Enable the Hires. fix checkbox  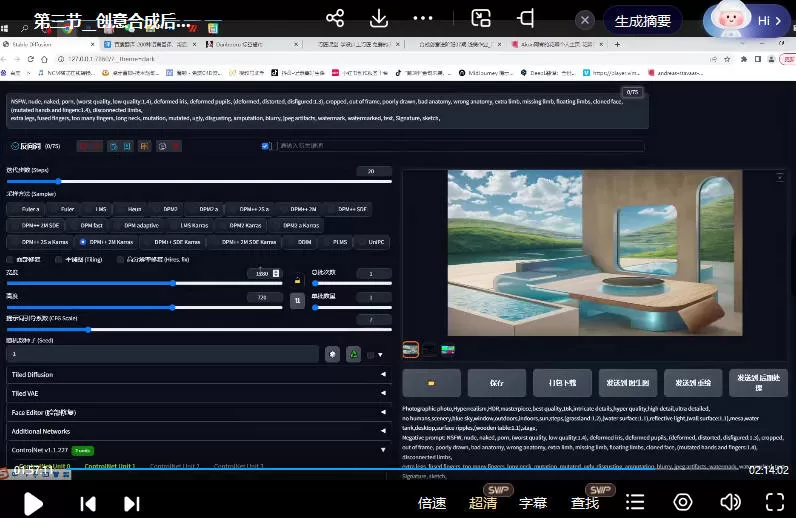(x=120, y=259)
